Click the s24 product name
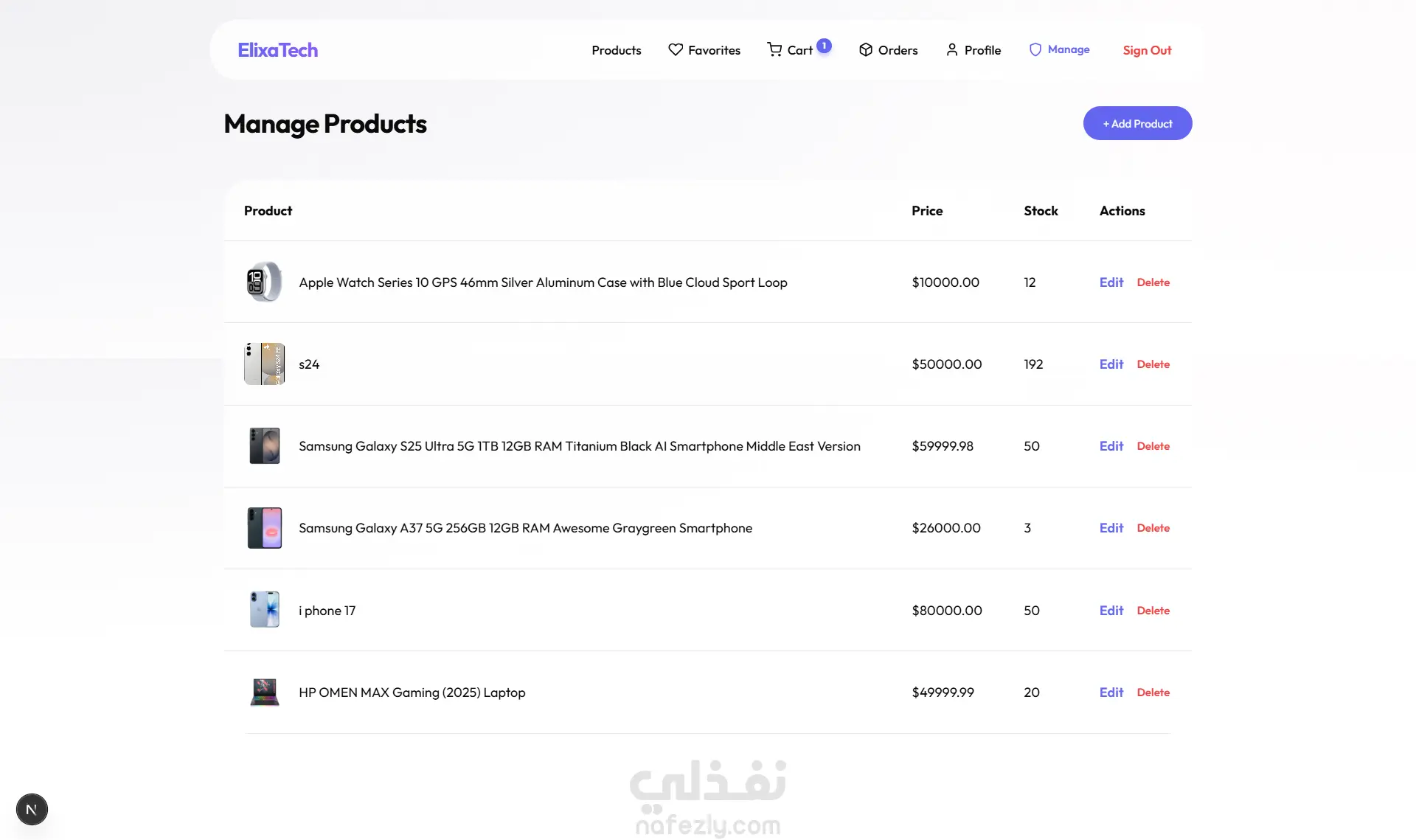Viewport: 1416px width, 840px height. pos(309,364)
